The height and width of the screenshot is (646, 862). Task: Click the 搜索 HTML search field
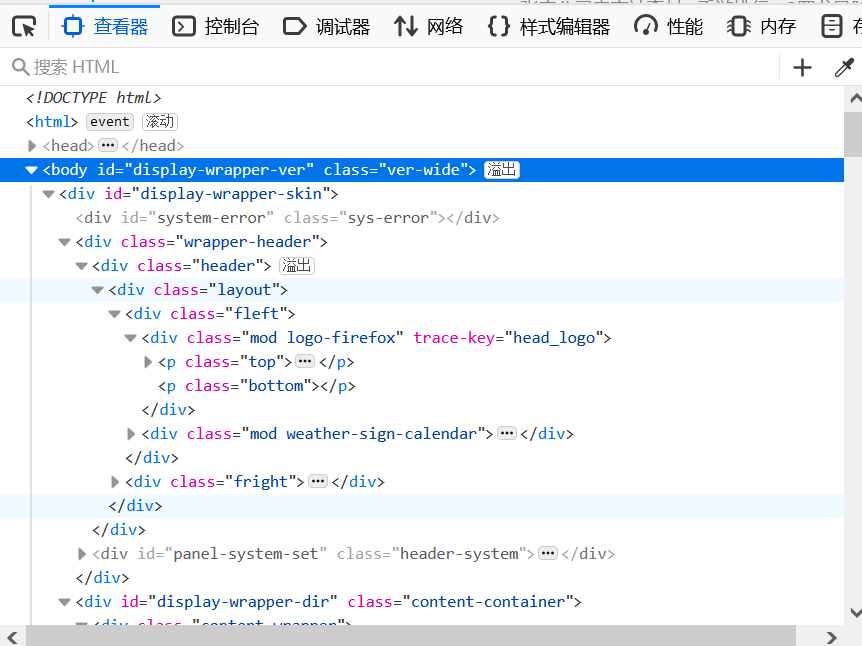[x=390, y=67]
